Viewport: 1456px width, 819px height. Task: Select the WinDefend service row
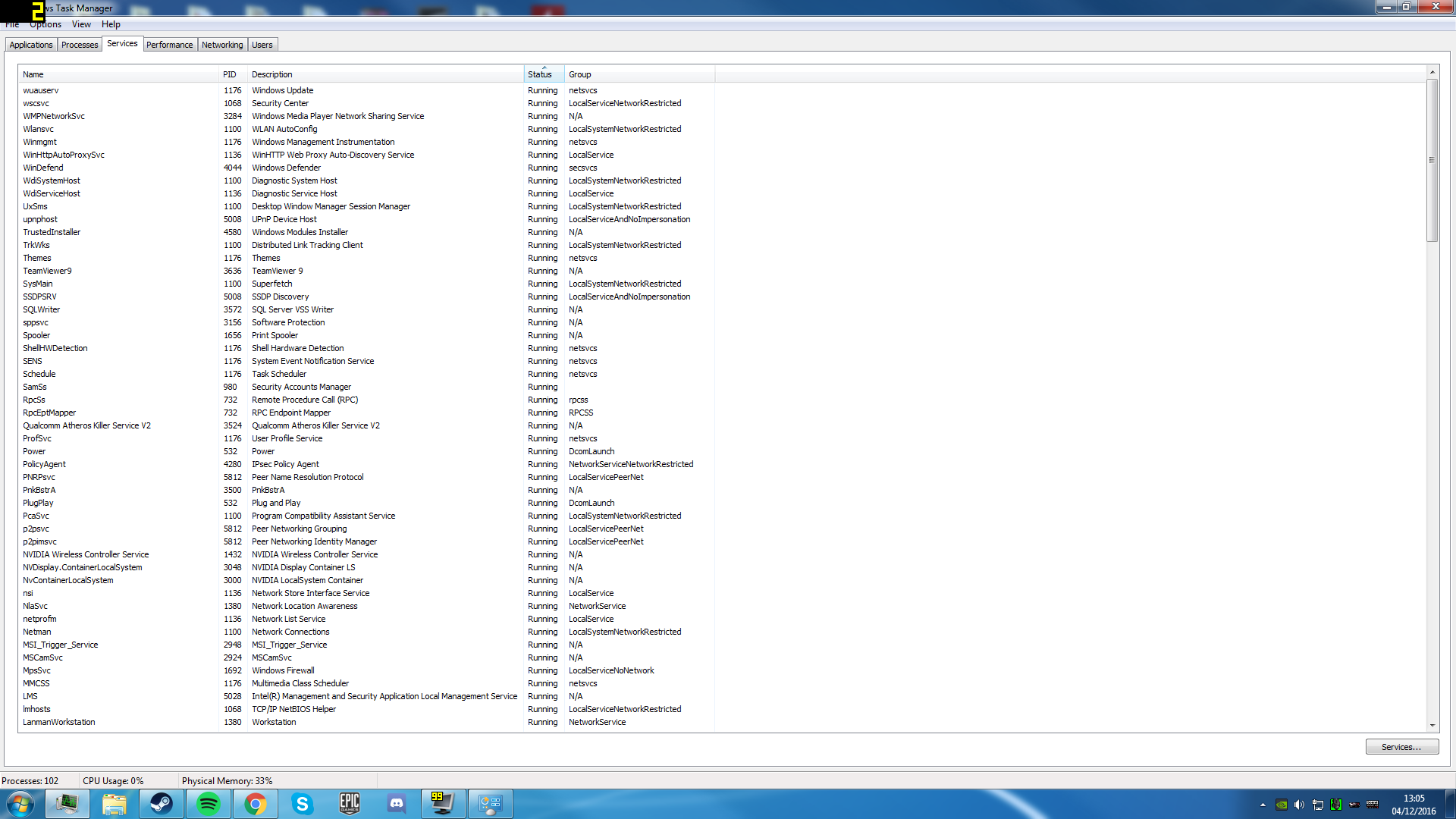pos(367,168)
